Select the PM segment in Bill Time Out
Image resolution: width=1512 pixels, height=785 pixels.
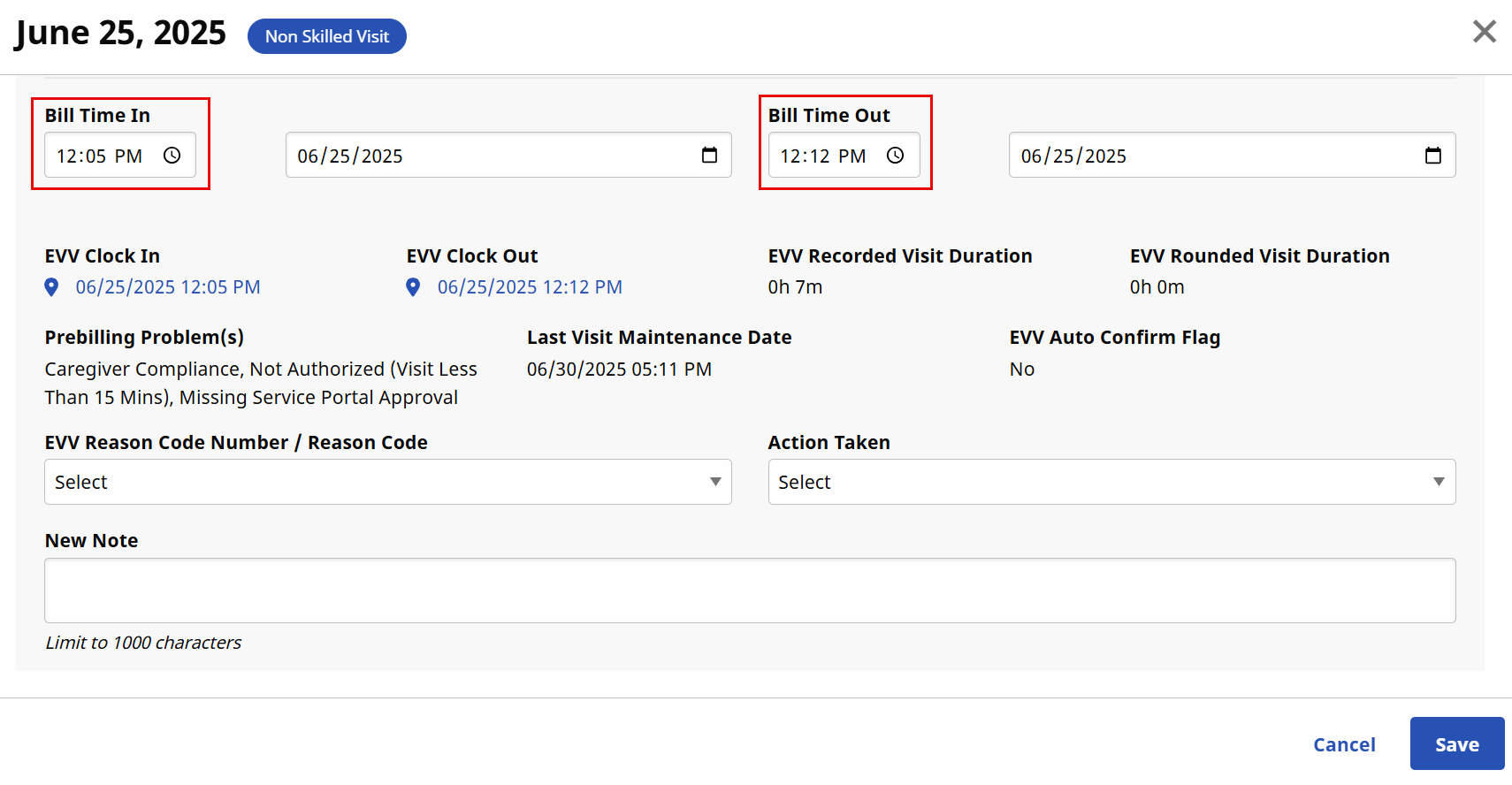851,156
